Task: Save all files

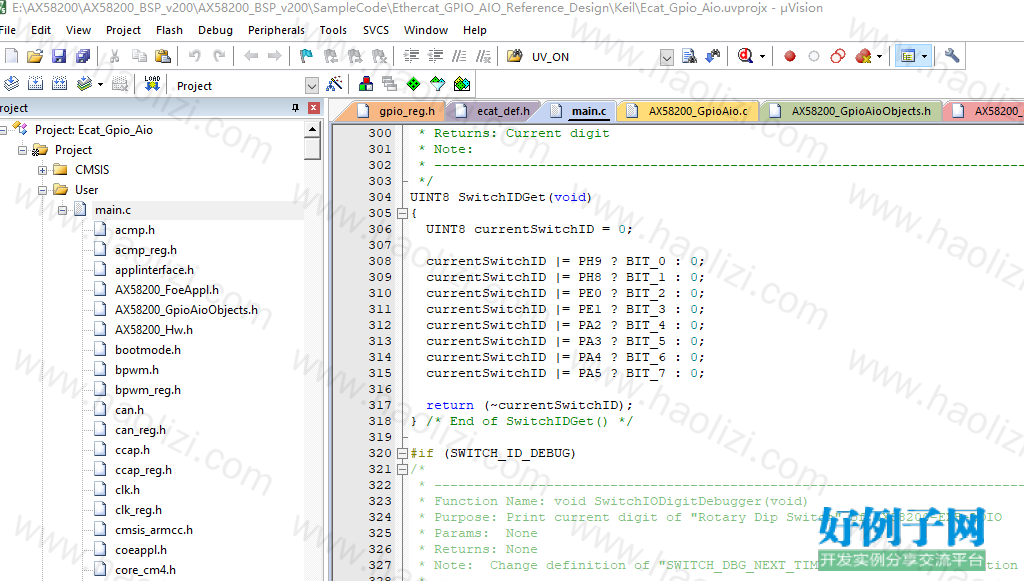Action: point(83,56)
